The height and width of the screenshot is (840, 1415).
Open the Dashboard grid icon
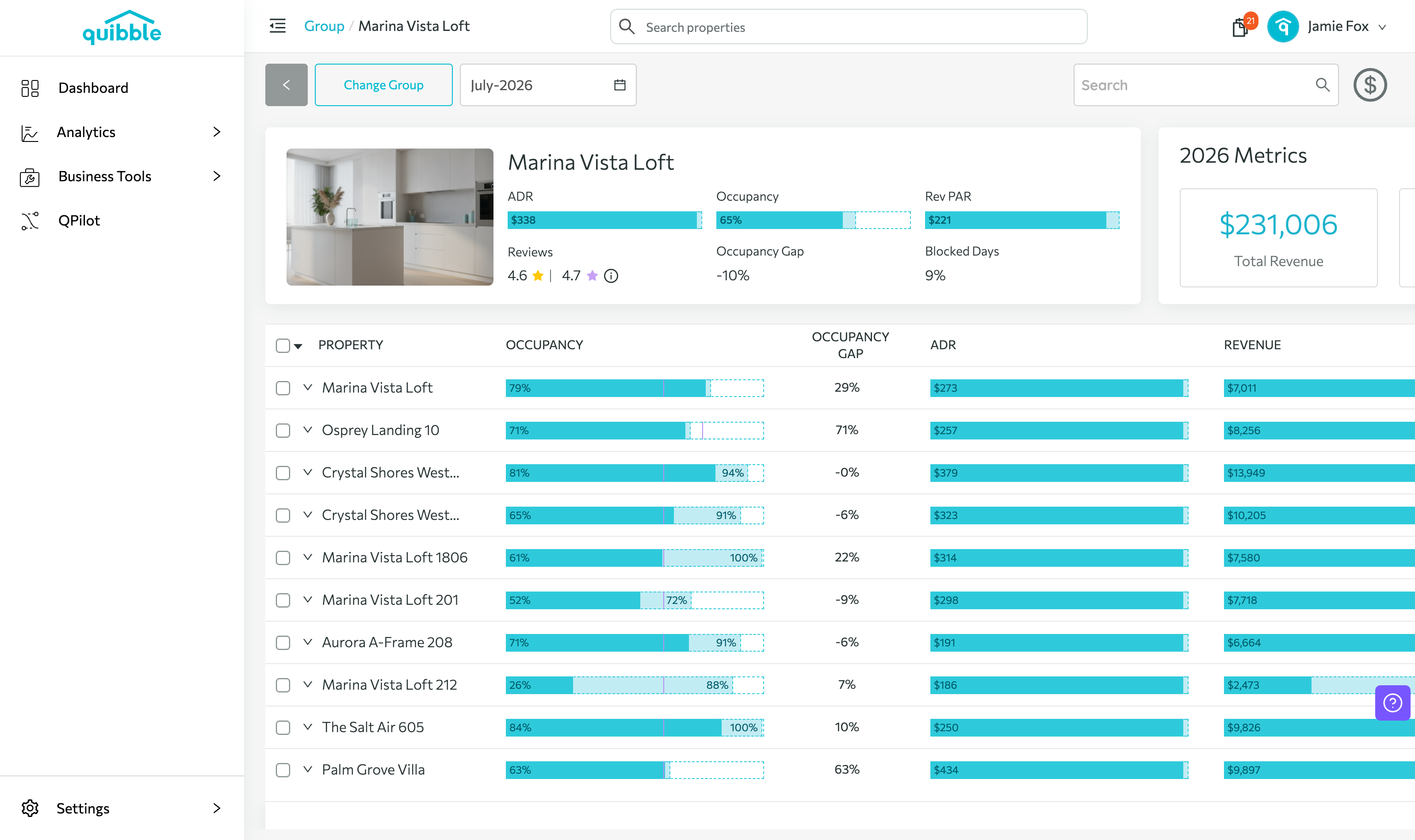point(30,88)
